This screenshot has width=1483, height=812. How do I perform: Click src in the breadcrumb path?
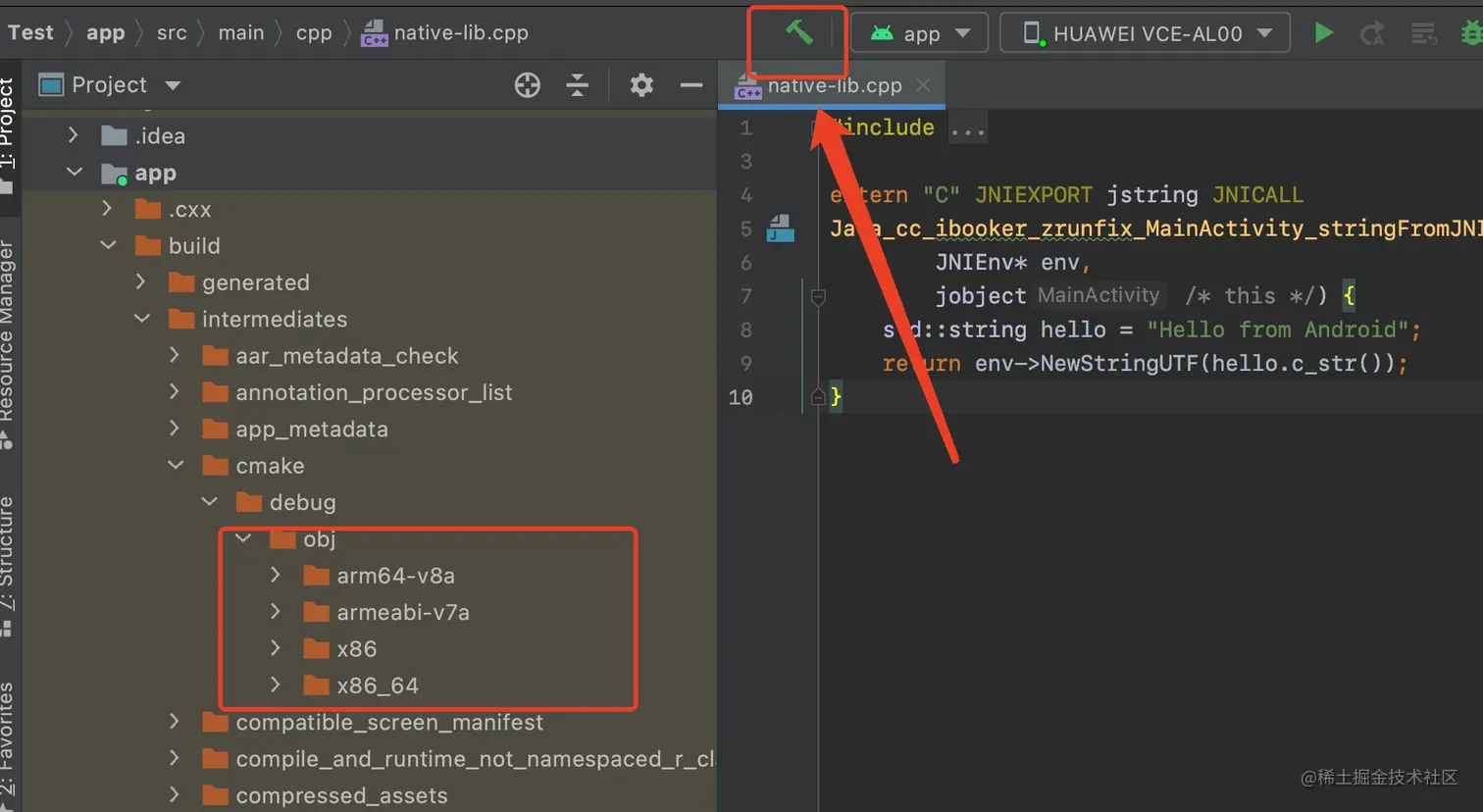[172, 32]
